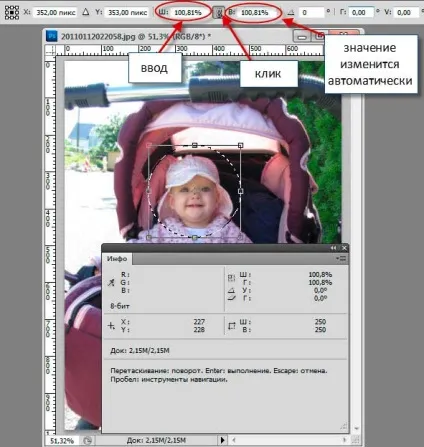Close the Инфо panel with X

[x=344, y=248]
